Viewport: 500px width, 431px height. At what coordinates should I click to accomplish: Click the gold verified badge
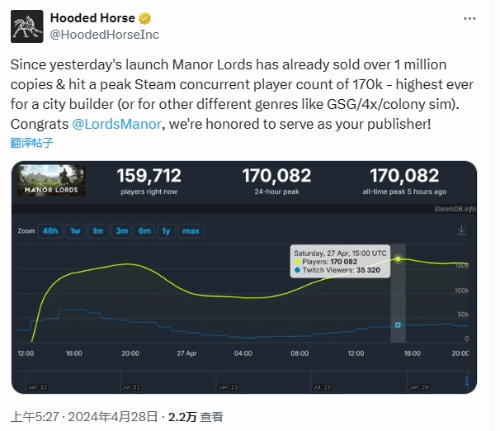(x=145, y=18)
